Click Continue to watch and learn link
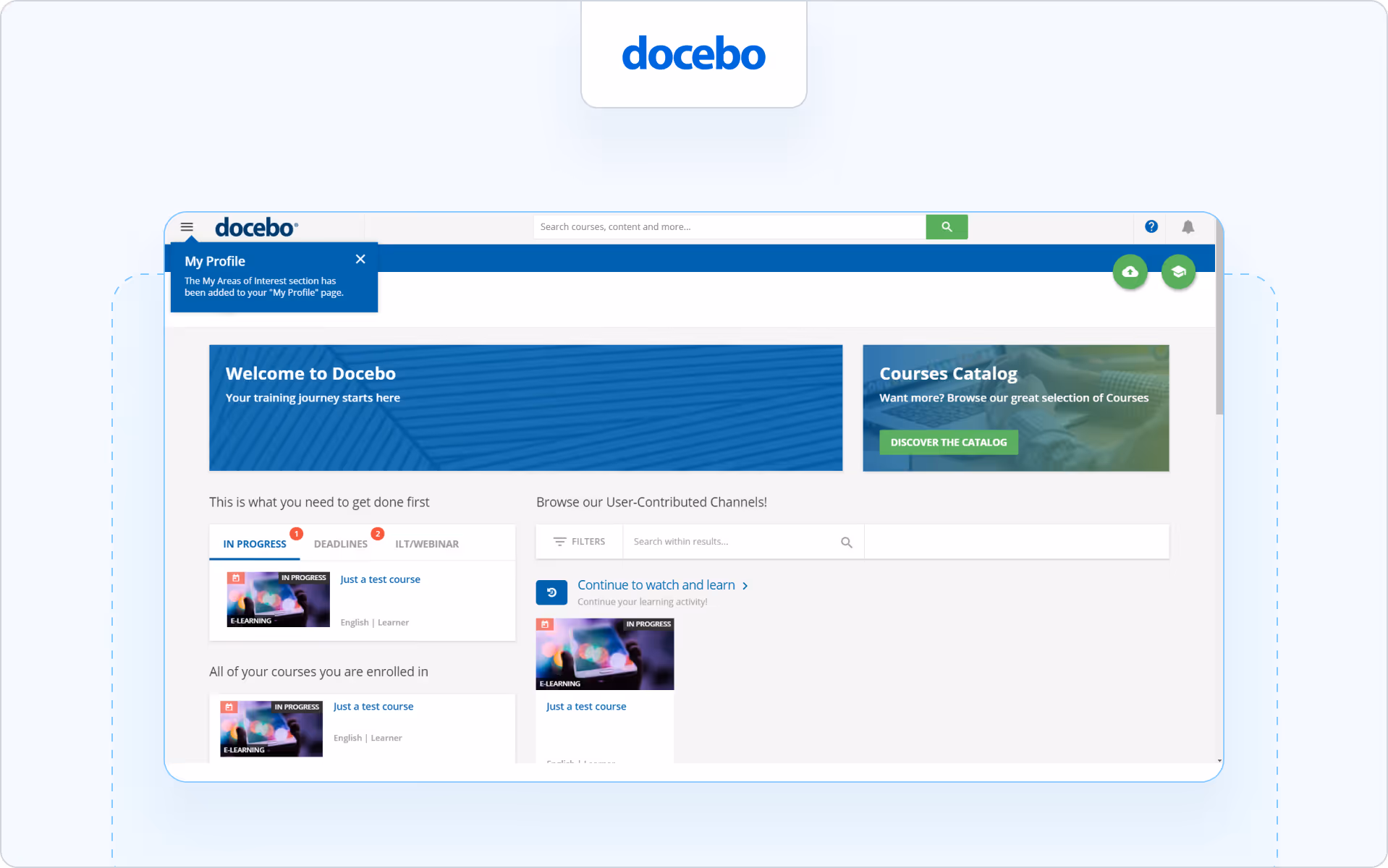The height and width of the screenshot is (868, 1388). click(x=656, y=585)
